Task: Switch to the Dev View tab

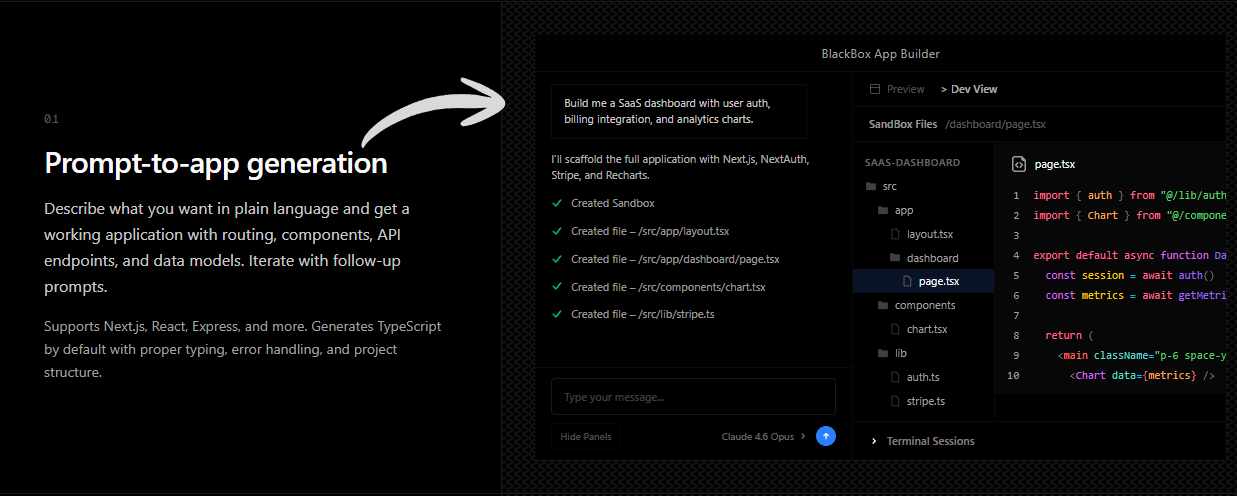Action: (x=969, y=89)
